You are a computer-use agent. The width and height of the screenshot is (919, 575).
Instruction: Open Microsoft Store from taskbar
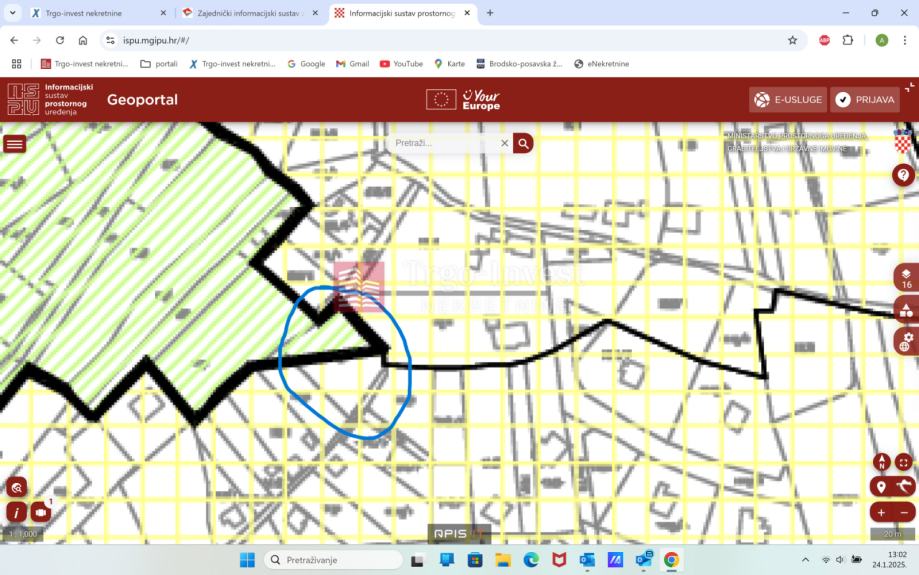point(475,560)
